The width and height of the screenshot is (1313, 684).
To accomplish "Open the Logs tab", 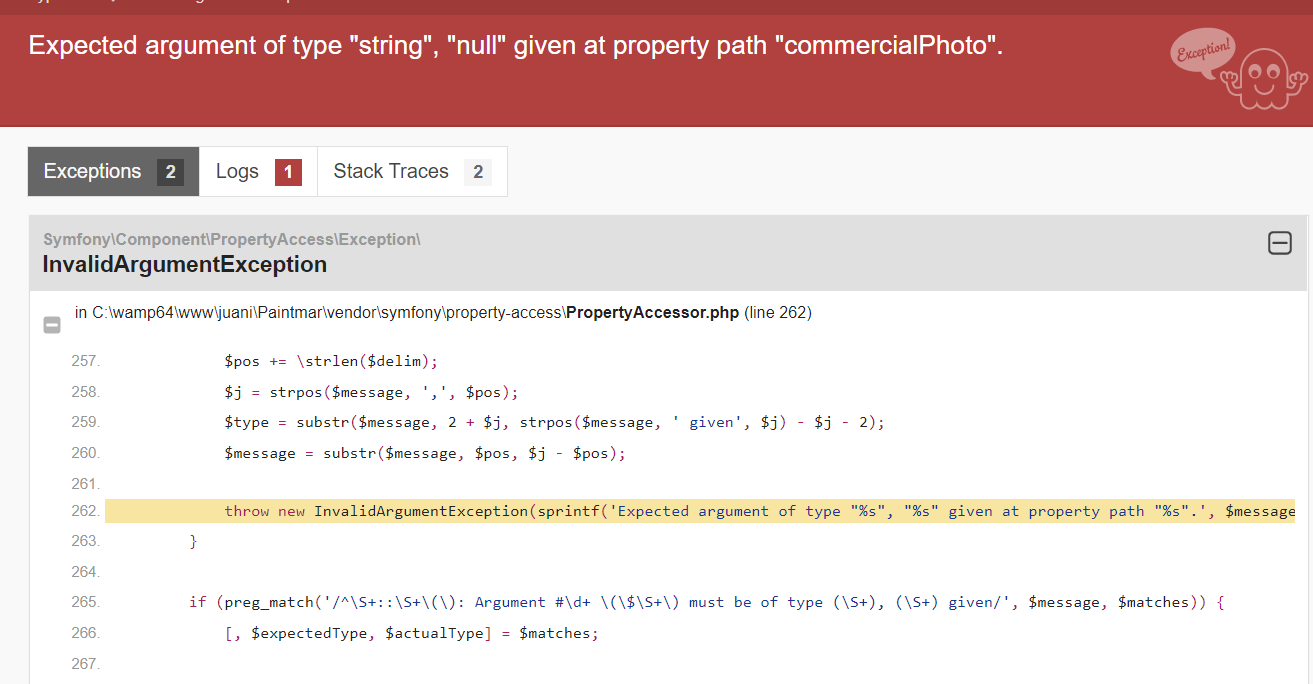I will point(237,172).
